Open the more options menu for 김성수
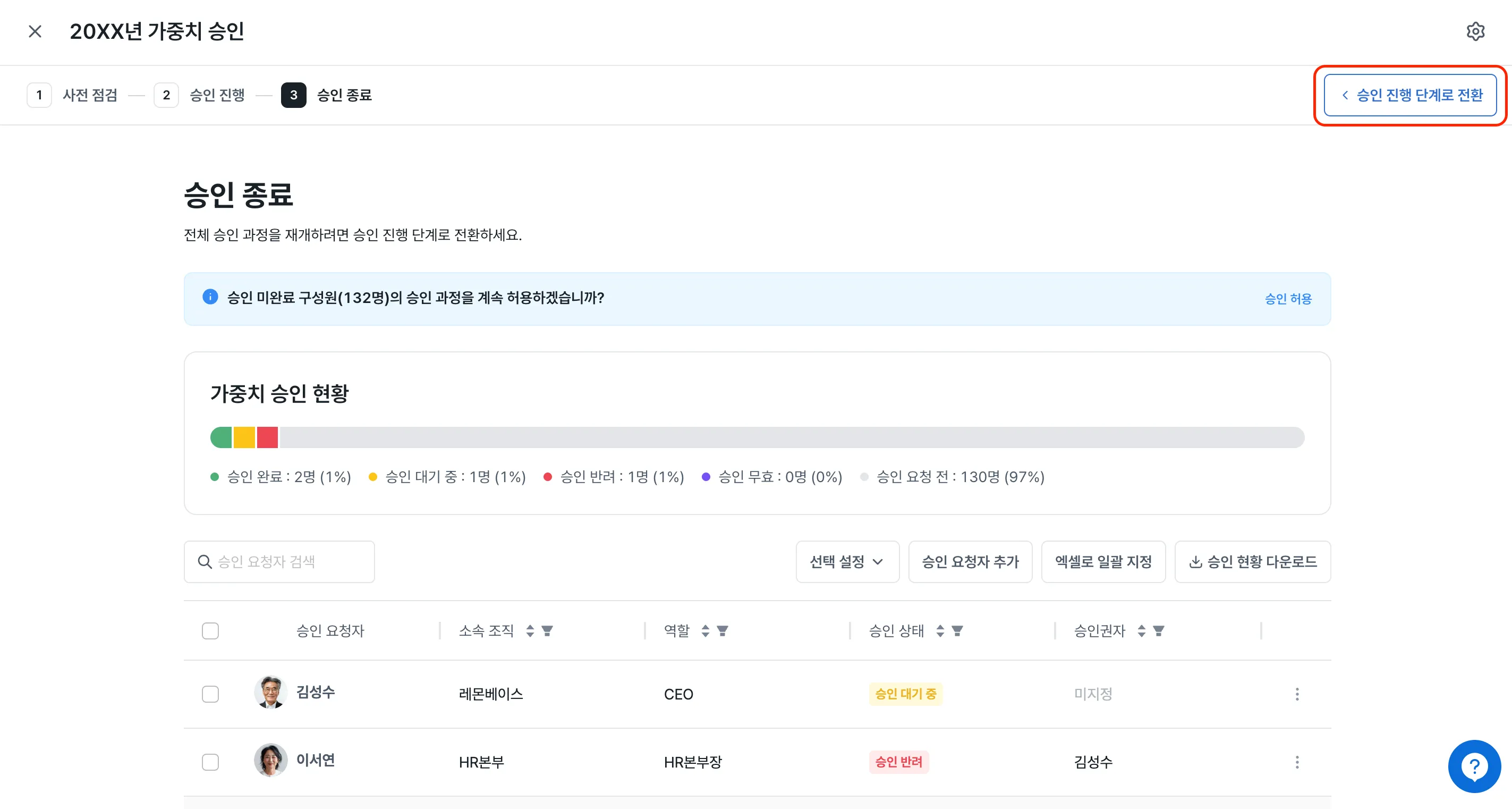1512x809 pixels. tap(1297, 694)
